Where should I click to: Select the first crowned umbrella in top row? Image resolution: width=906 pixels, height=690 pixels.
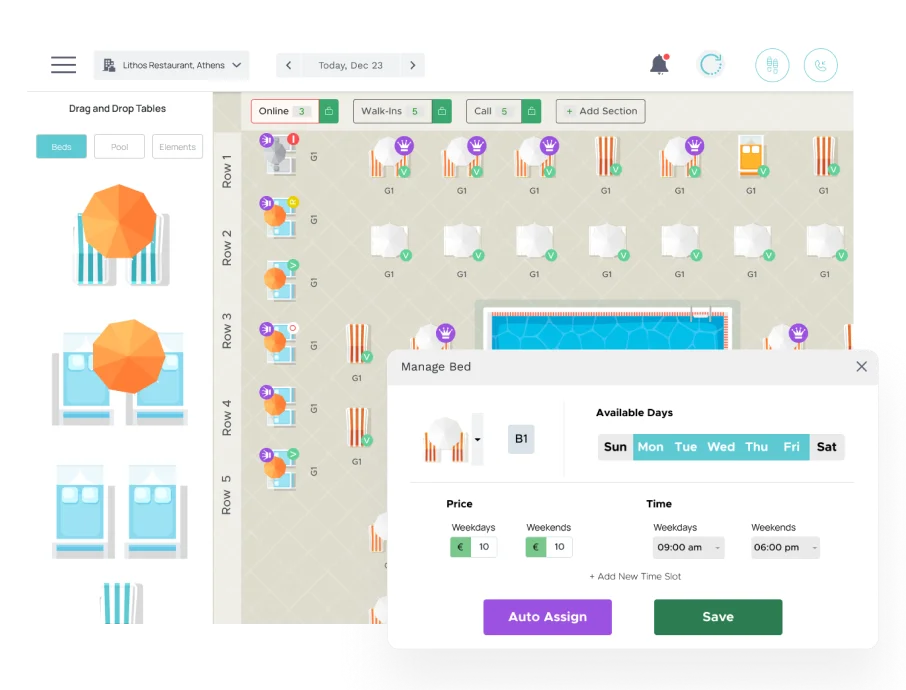pos(391,158)
